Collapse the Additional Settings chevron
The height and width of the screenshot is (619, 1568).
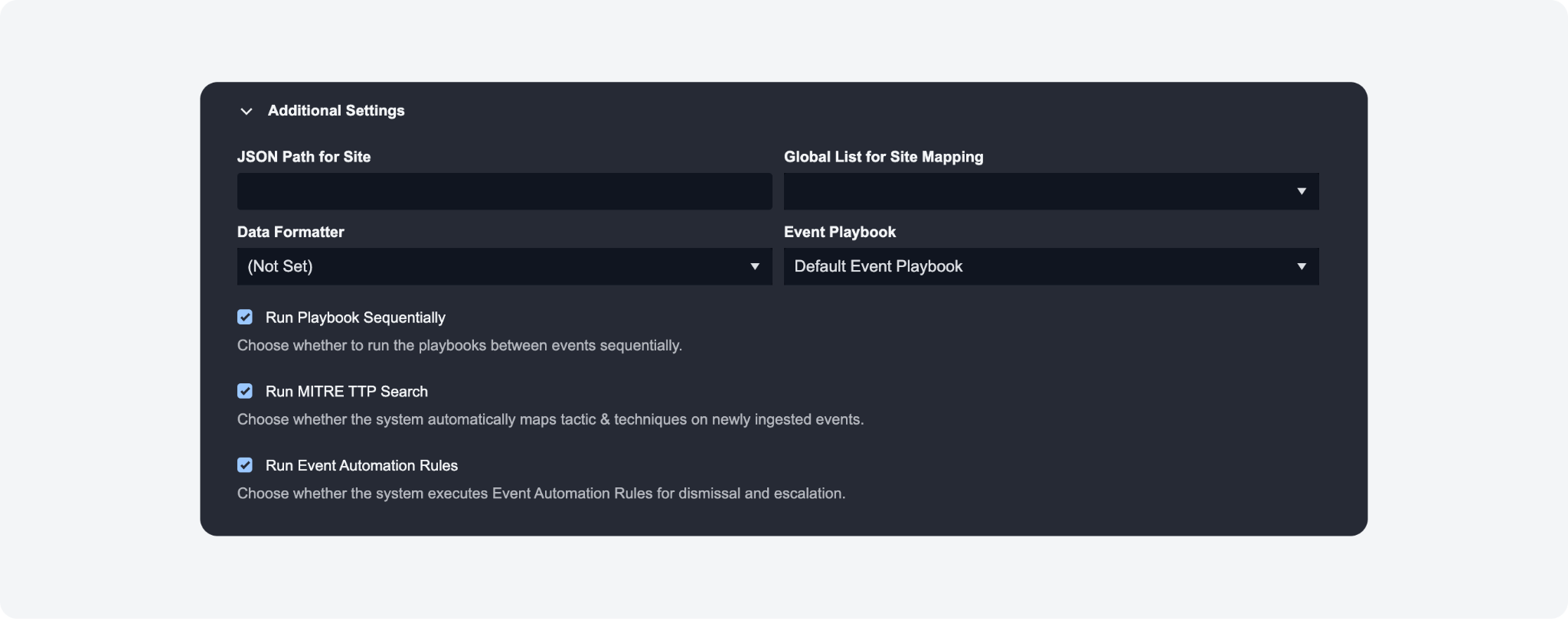tap(246, 111)
